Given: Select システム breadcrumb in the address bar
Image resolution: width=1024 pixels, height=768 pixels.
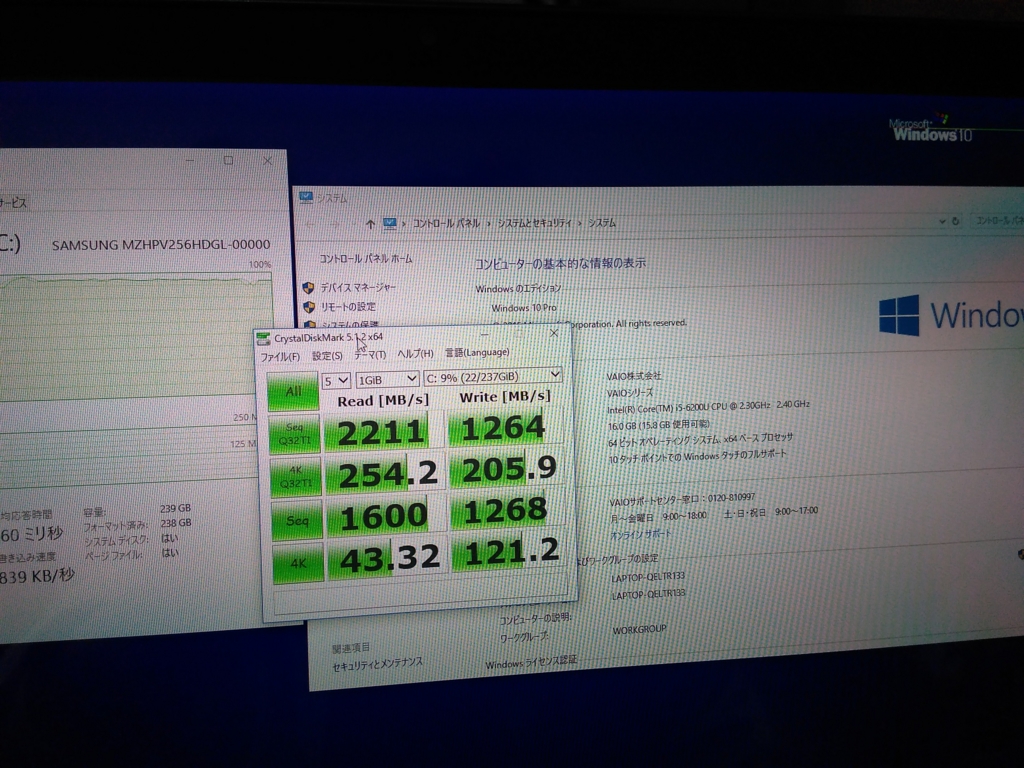Looking at the screenshot, I should (x=602, y=223).
